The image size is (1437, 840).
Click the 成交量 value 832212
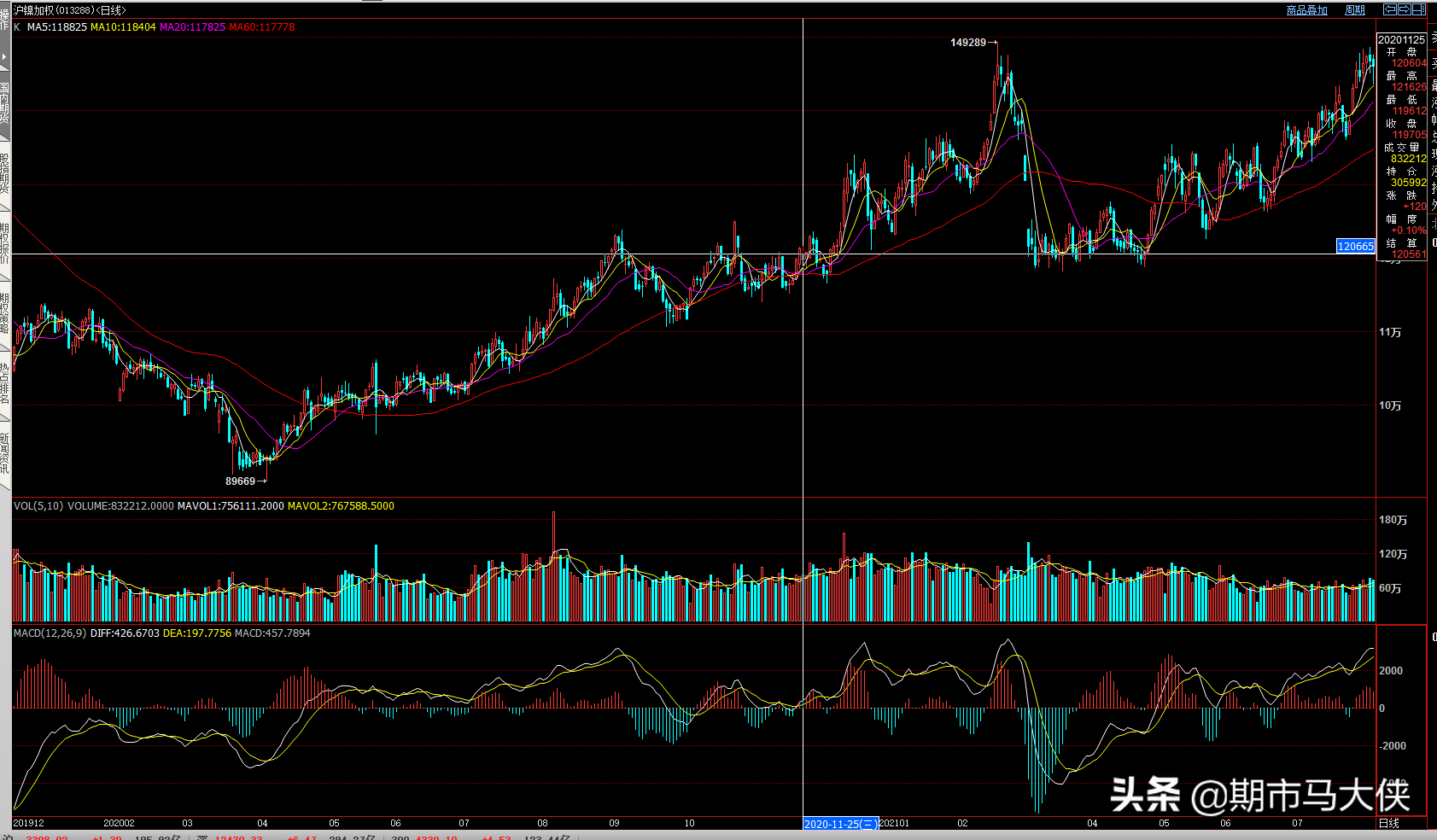[x=1409, y=159]
